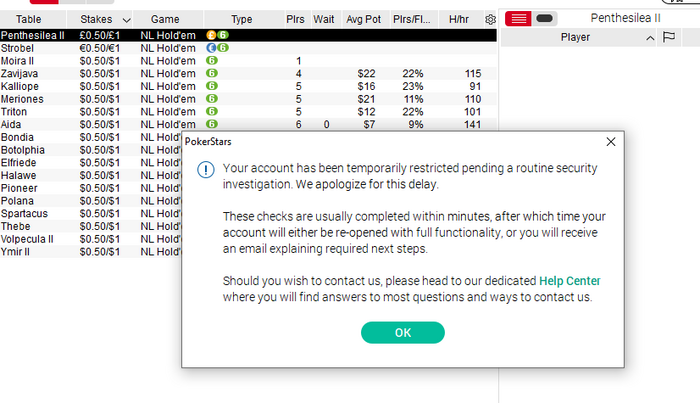Click the 6-max icon on Triton row

tap(212, 111)
